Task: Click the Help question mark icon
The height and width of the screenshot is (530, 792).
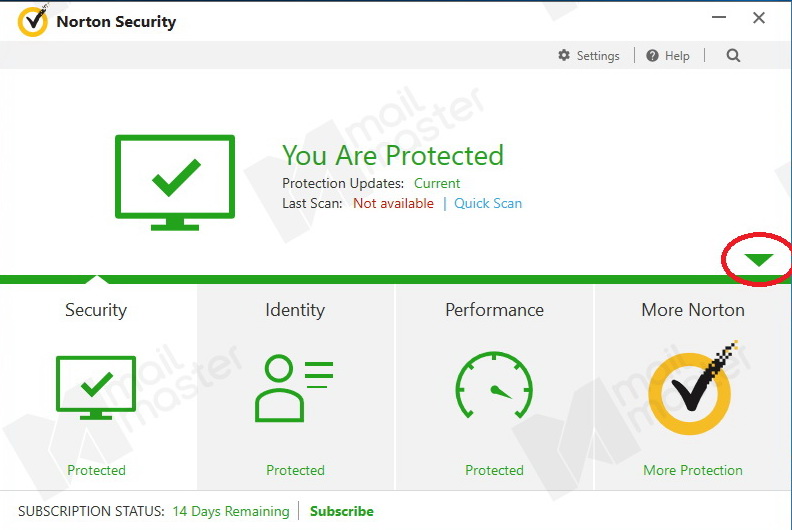Action: coord(653,56)
